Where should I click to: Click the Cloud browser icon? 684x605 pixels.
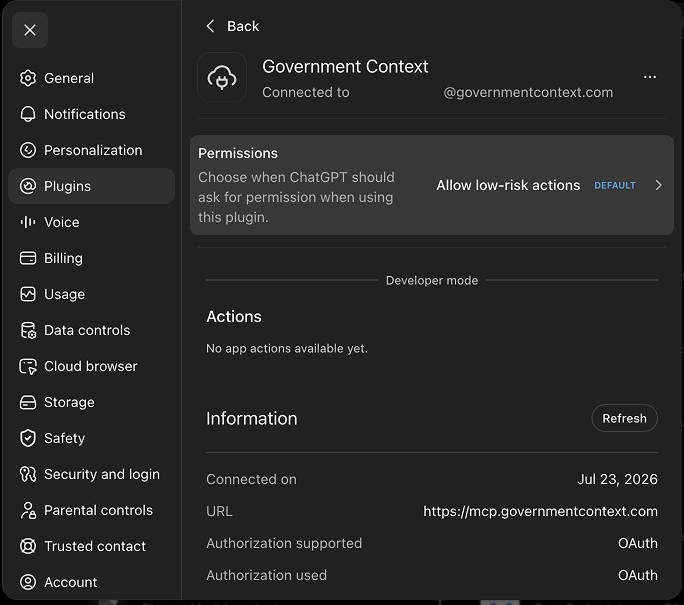click(x=28, y=366)
